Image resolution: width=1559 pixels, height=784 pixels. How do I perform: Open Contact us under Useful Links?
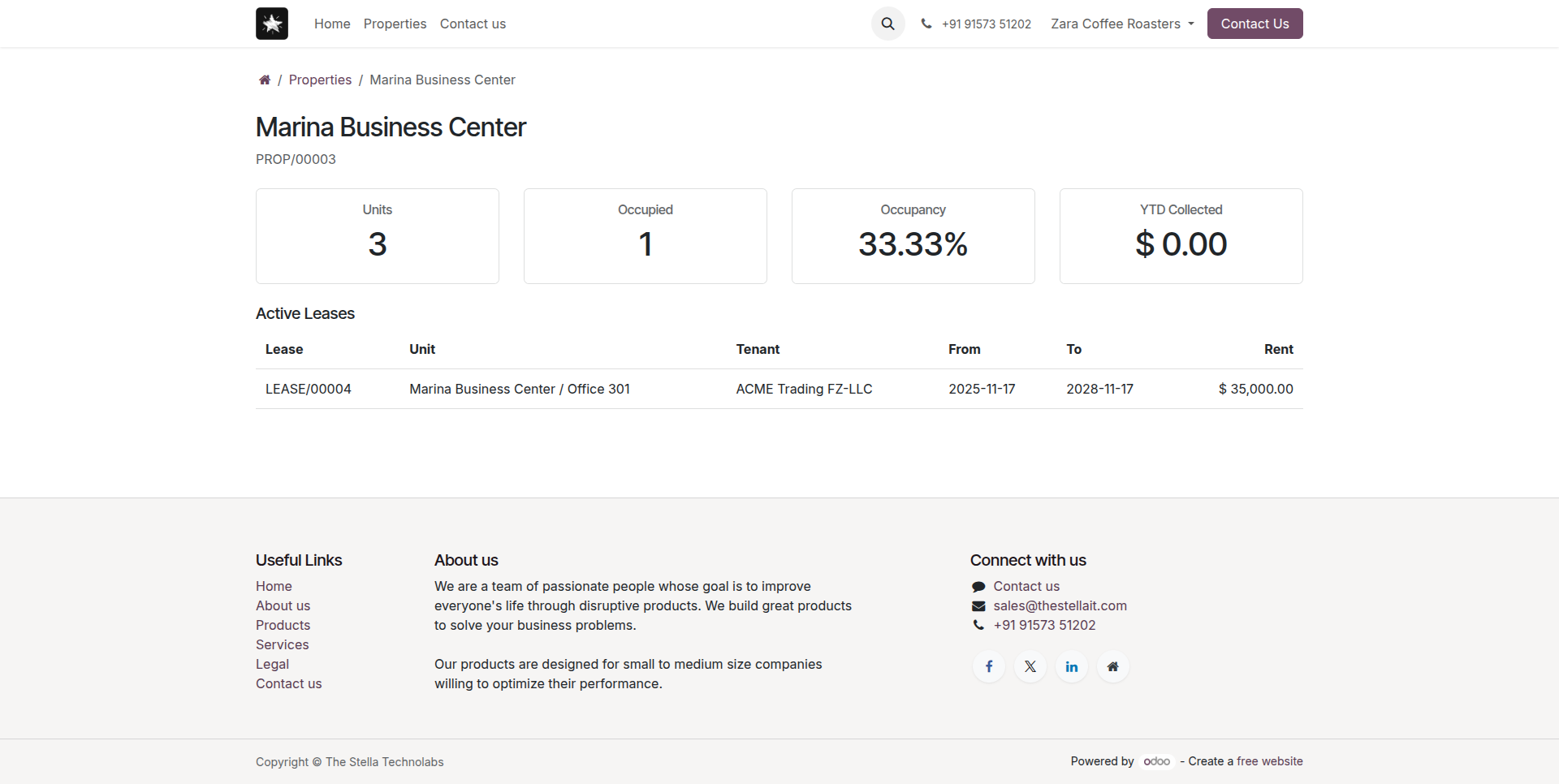click(x=288, y=683)
